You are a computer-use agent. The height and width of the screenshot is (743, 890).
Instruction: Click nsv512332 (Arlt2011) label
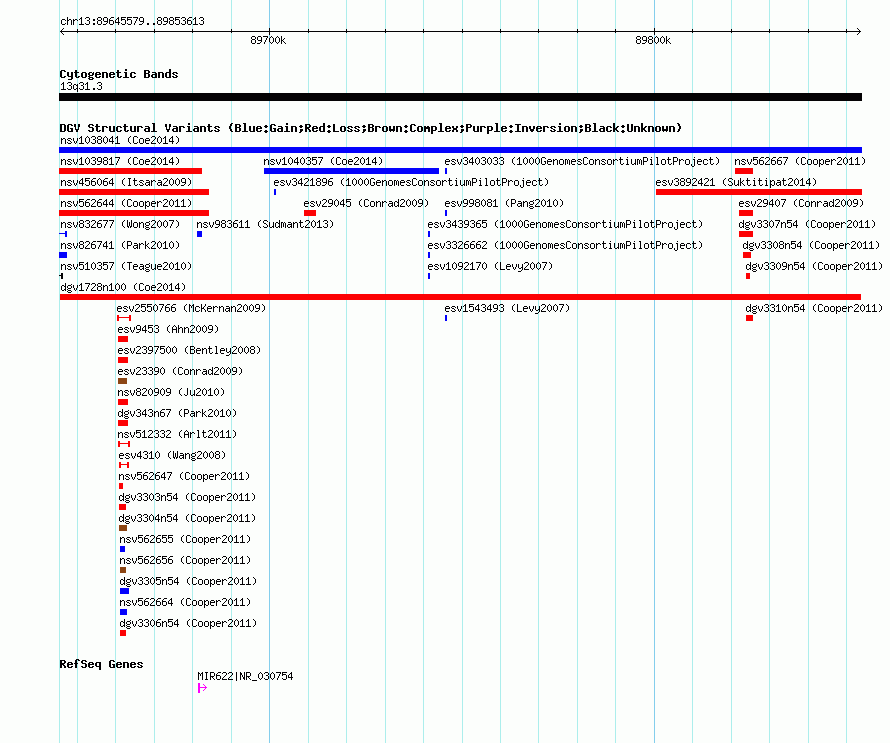coord(178,434)
